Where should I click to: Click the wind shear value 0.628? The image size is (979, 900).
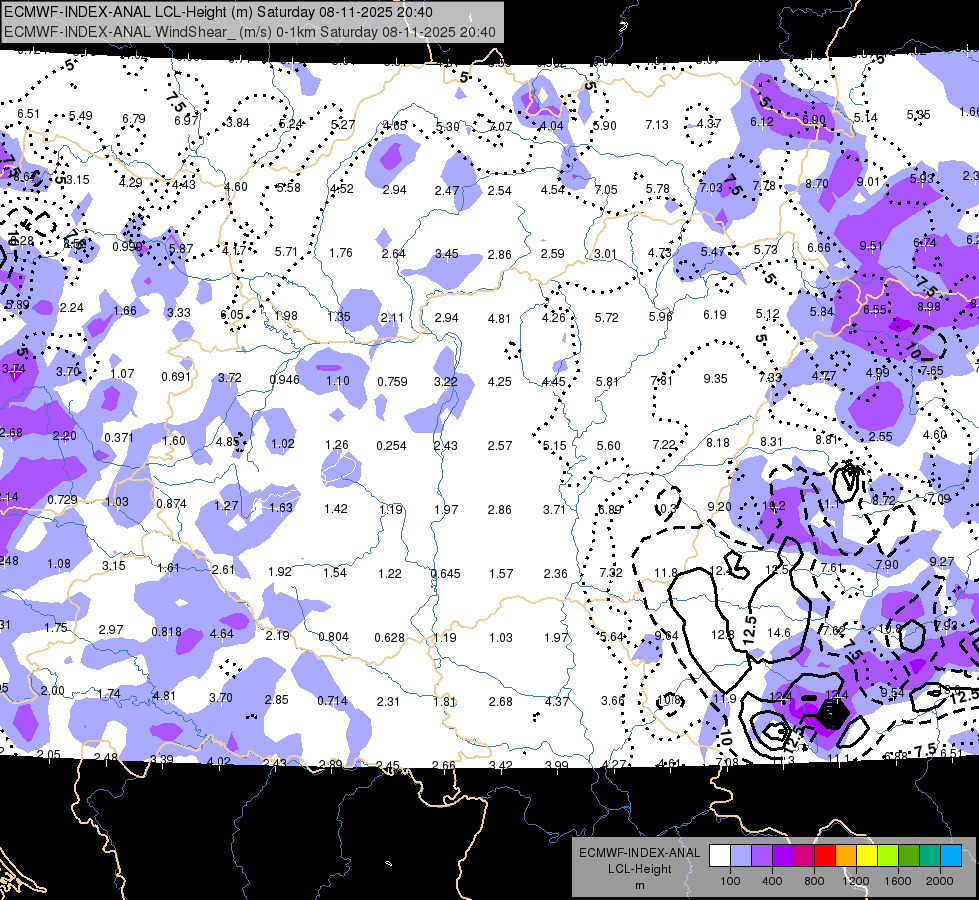click(390, 637)
